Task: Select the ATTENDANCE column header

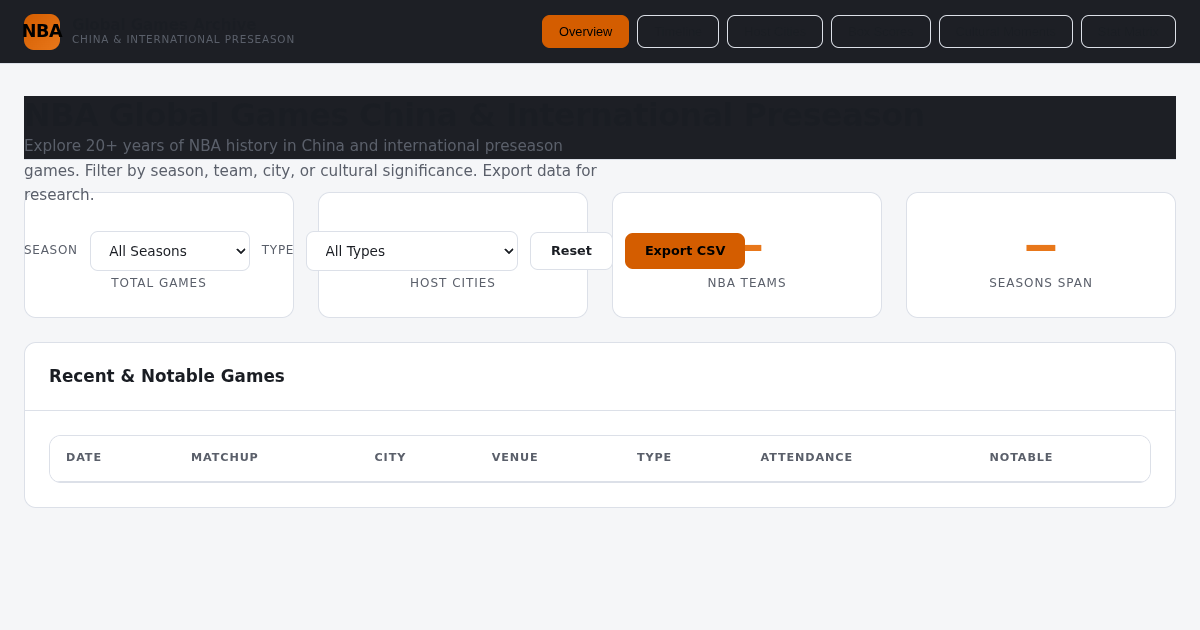Action: point(806,458)
